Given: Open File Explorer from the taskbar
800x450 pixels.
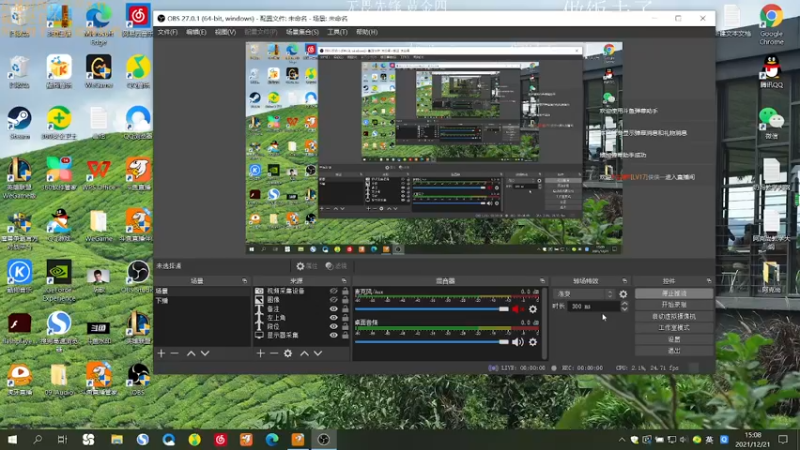Looking at the screenshot, I should tap(116, 439).
